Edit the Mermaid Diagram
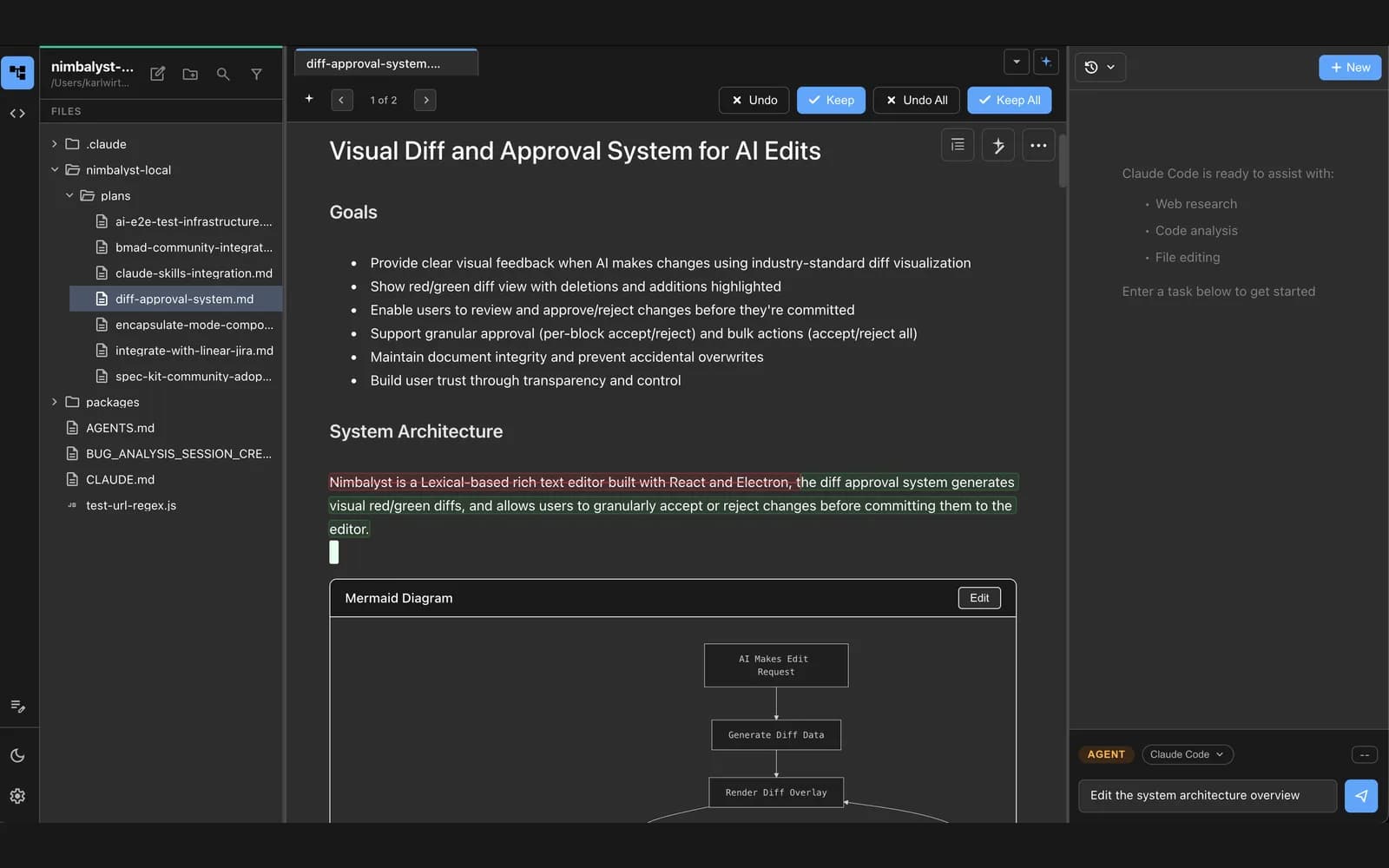1389x868 pixels. pyautogui.click(x=979, y=598)
